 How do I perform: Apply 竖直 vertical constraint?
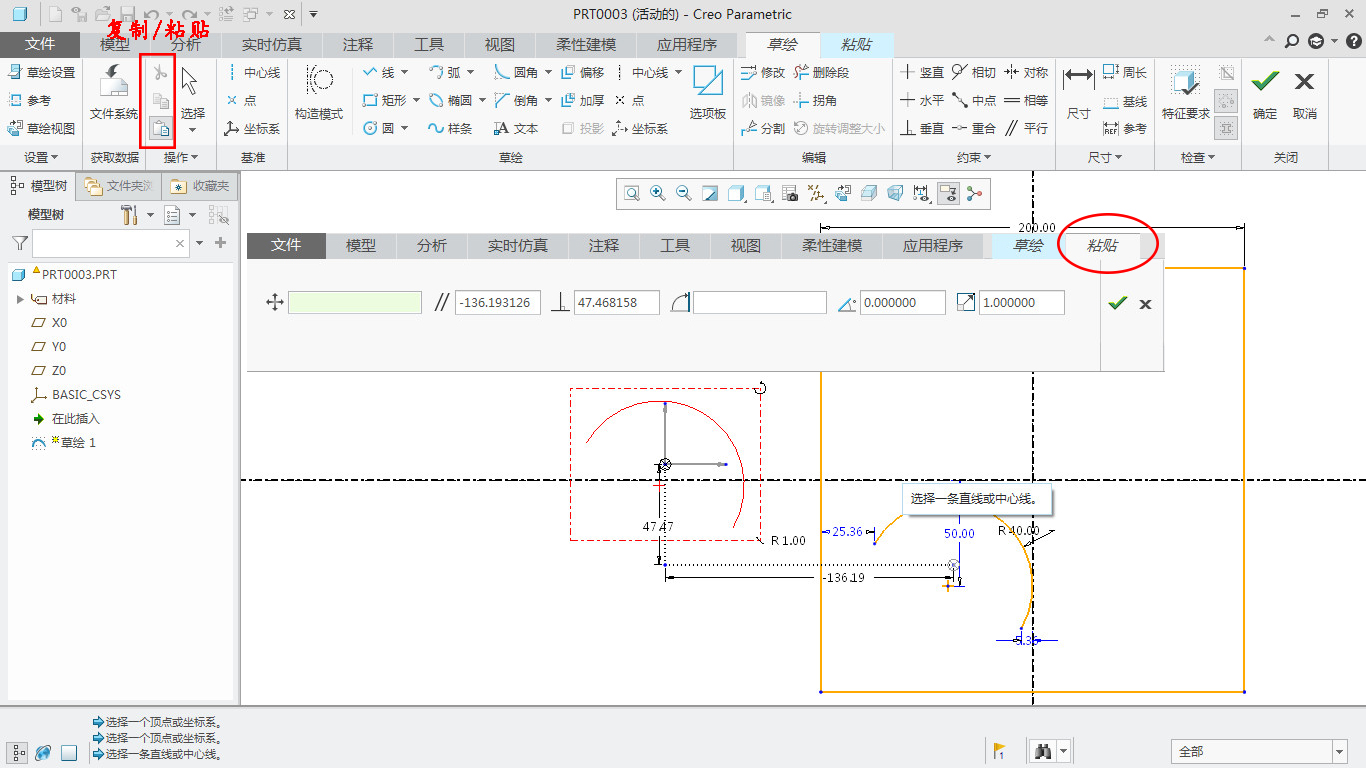pos(922,73)
